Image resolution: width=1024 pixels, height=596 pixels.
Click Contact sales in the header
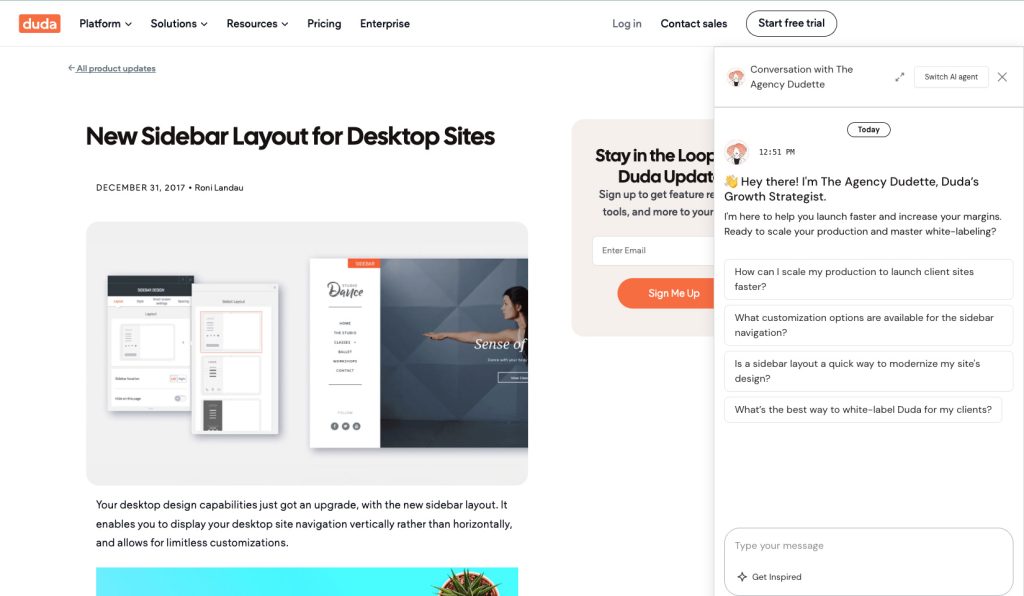click(694, 24)
